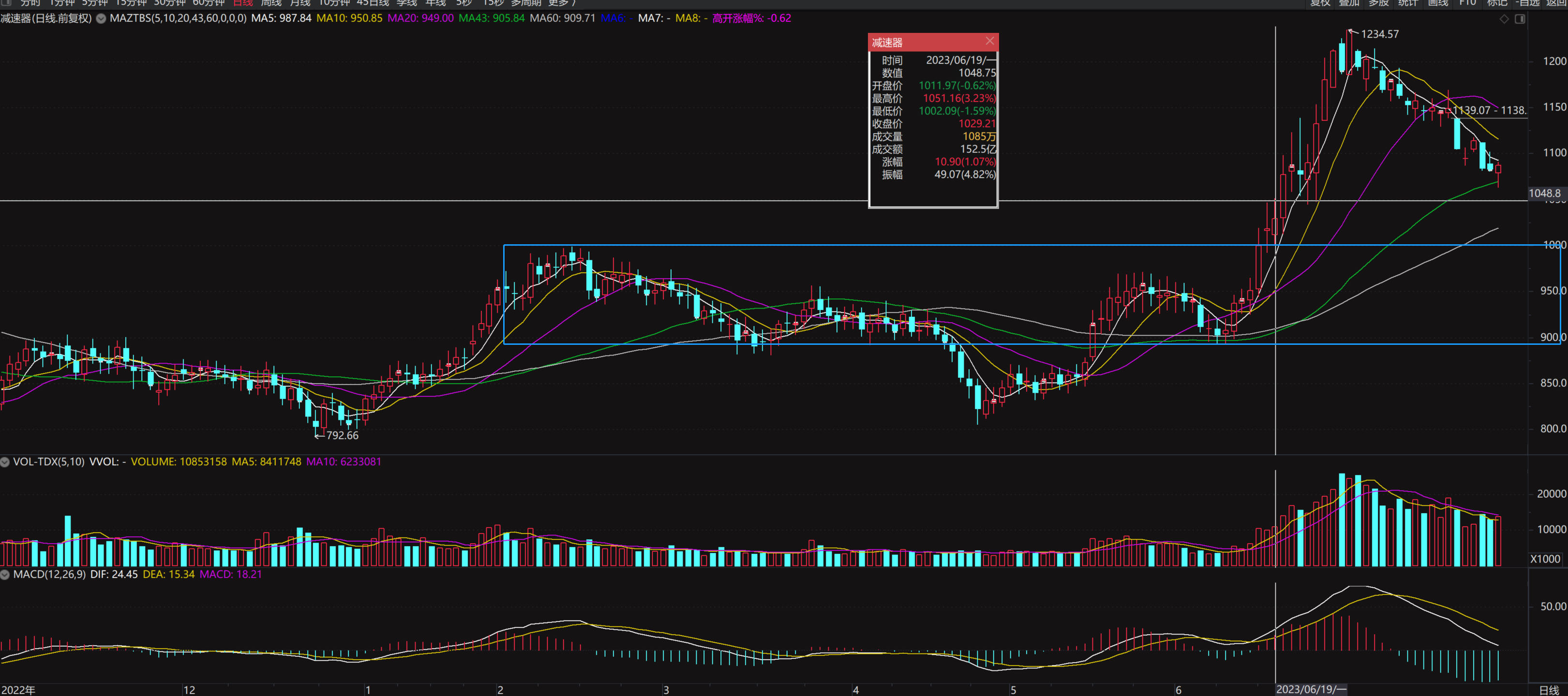The height and width of the screenshot is (696, 1568).
Task: Expand the VOL-TDX indicator dropdown arrow
Action: pos(5,462)
